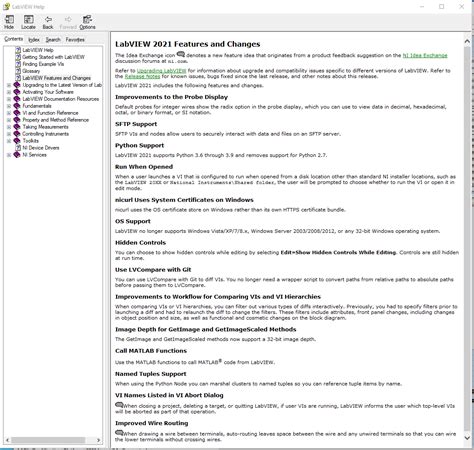Expand the Property and Method Reference node
Viewport: 474px width, 450px height.
coord(9,120)
